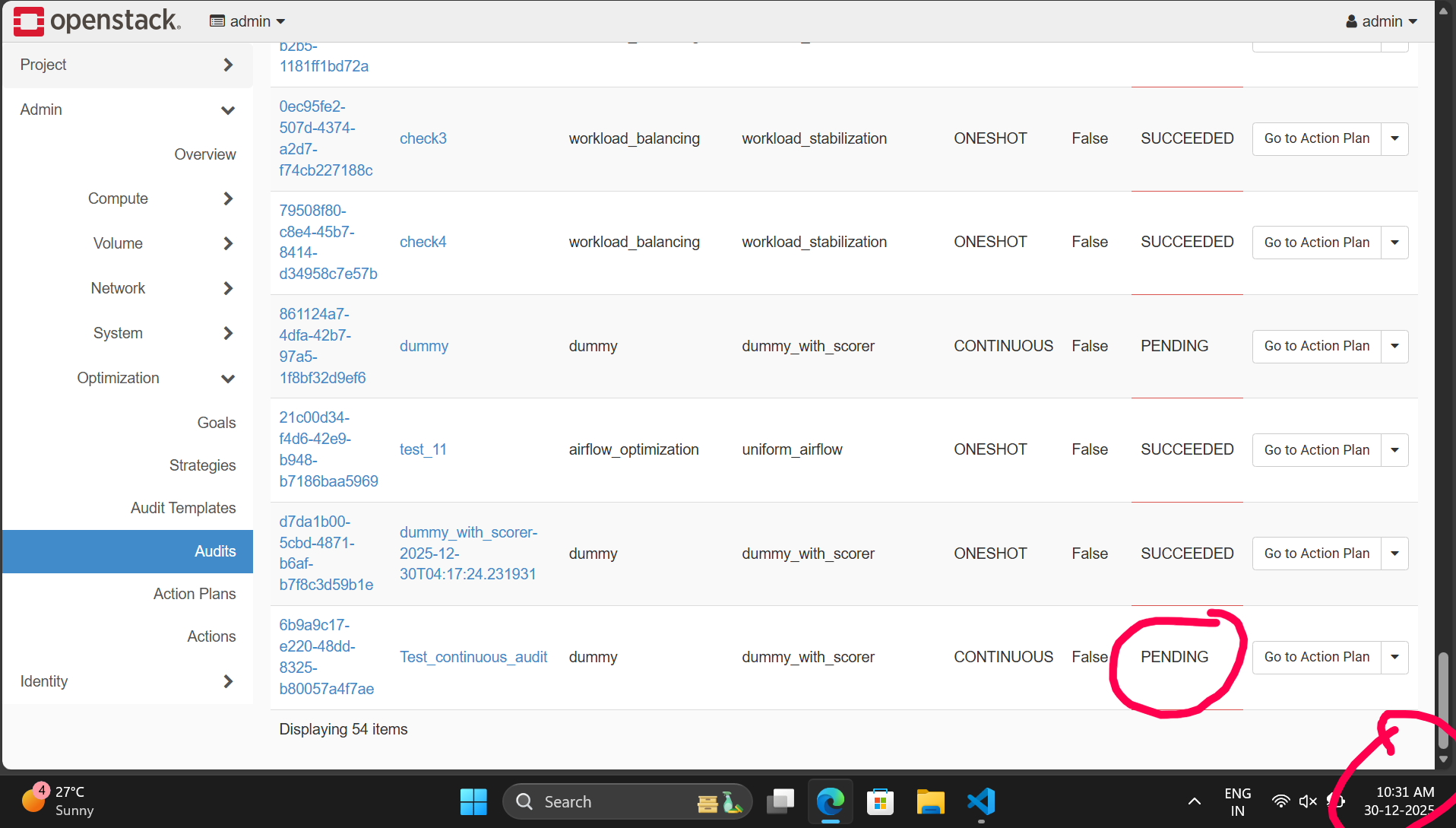Open action dropdown for check3 audit
Viewport: 1456px width, 828px height.
[1394, 138]
